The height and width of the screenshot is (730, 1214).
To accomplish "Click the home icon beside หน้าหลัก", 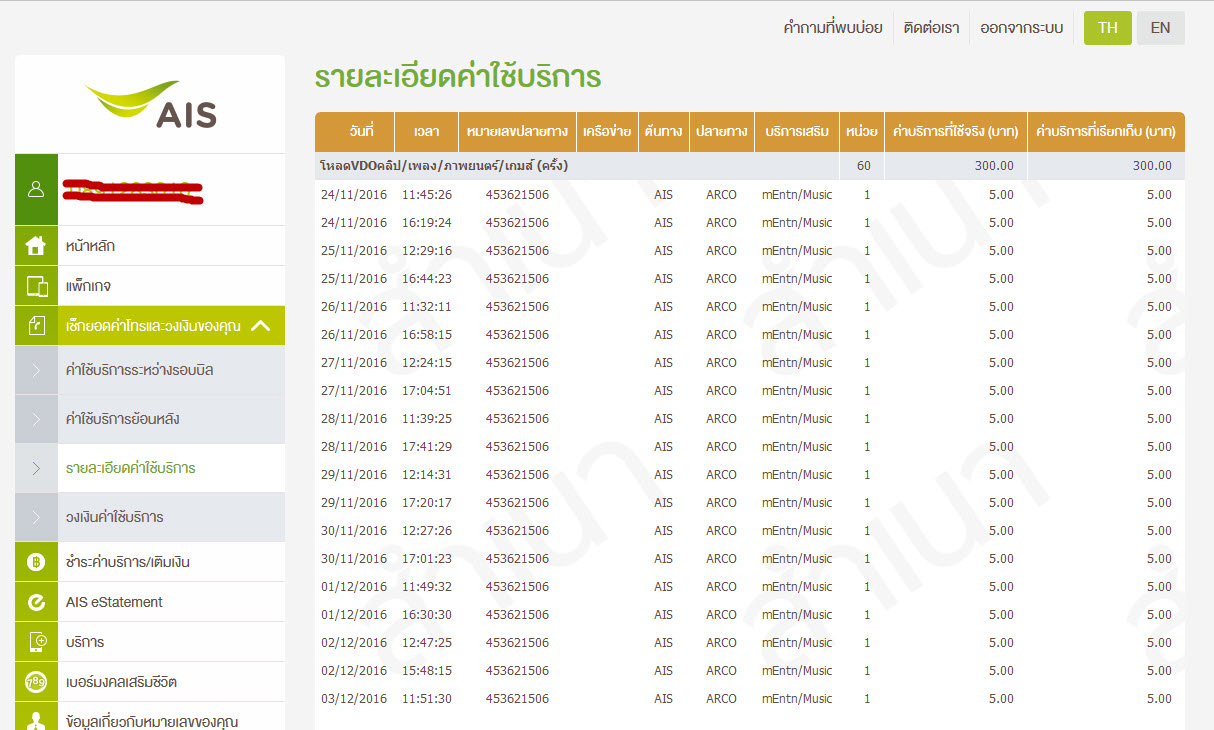I will [x=36, y=246].
